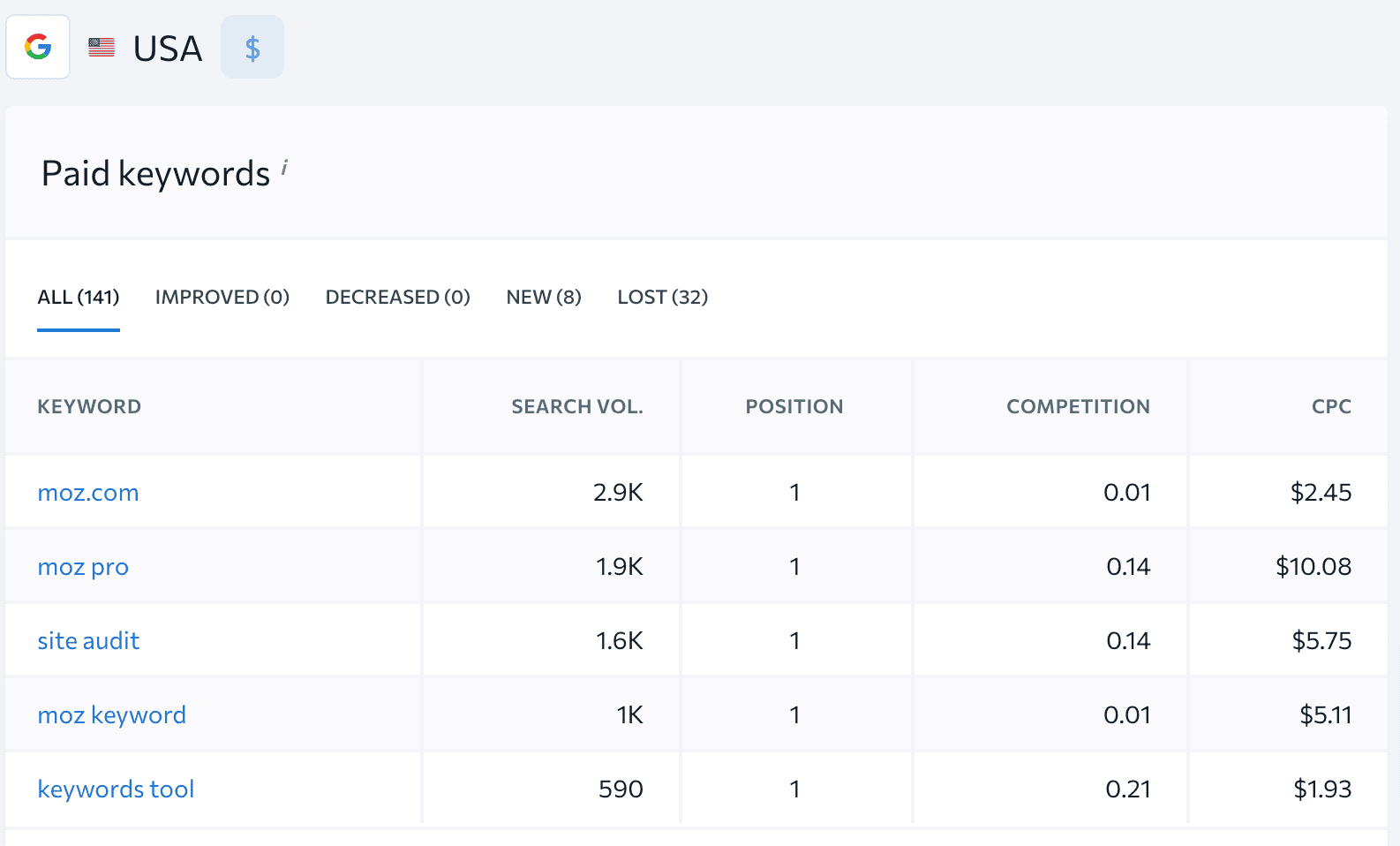Sort by the CPC column header
The width and height of the screenshot is (1400, 846).
tap(1331, 406)
